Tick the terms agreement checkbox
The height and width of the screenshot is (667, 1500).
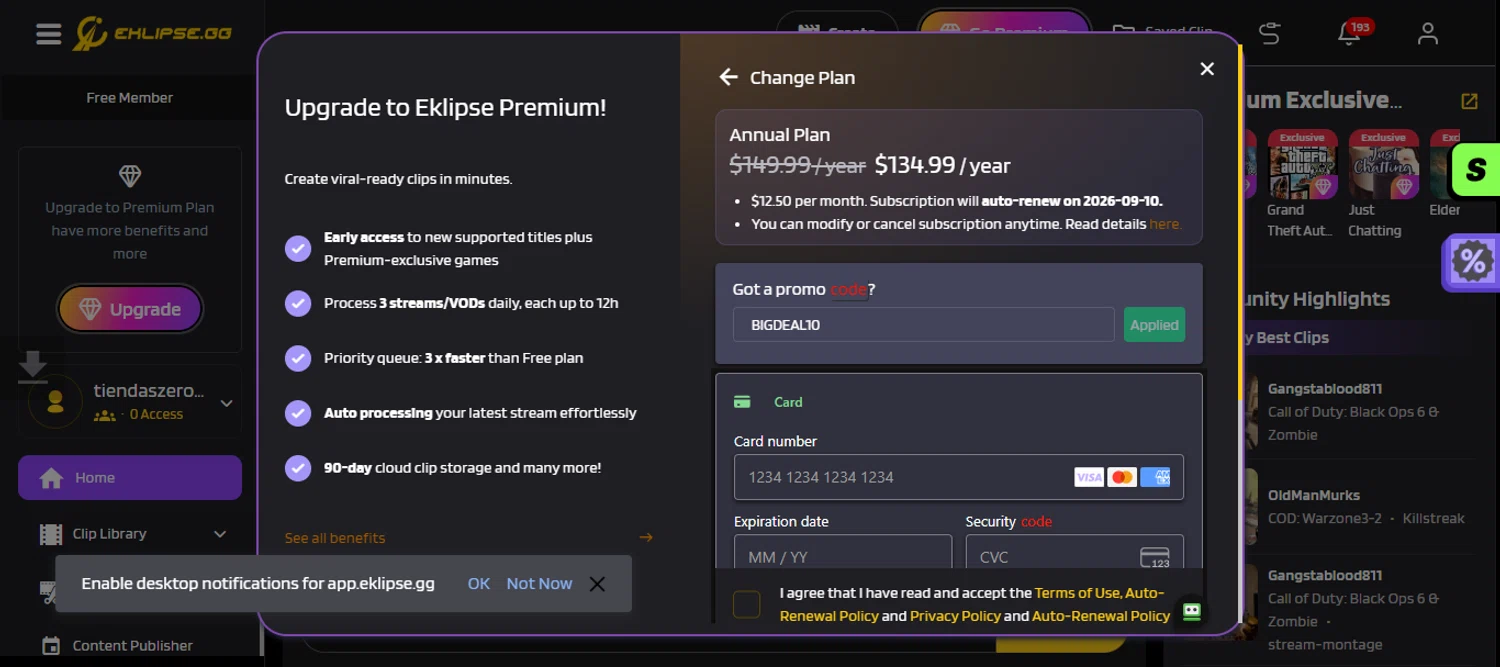747,604
